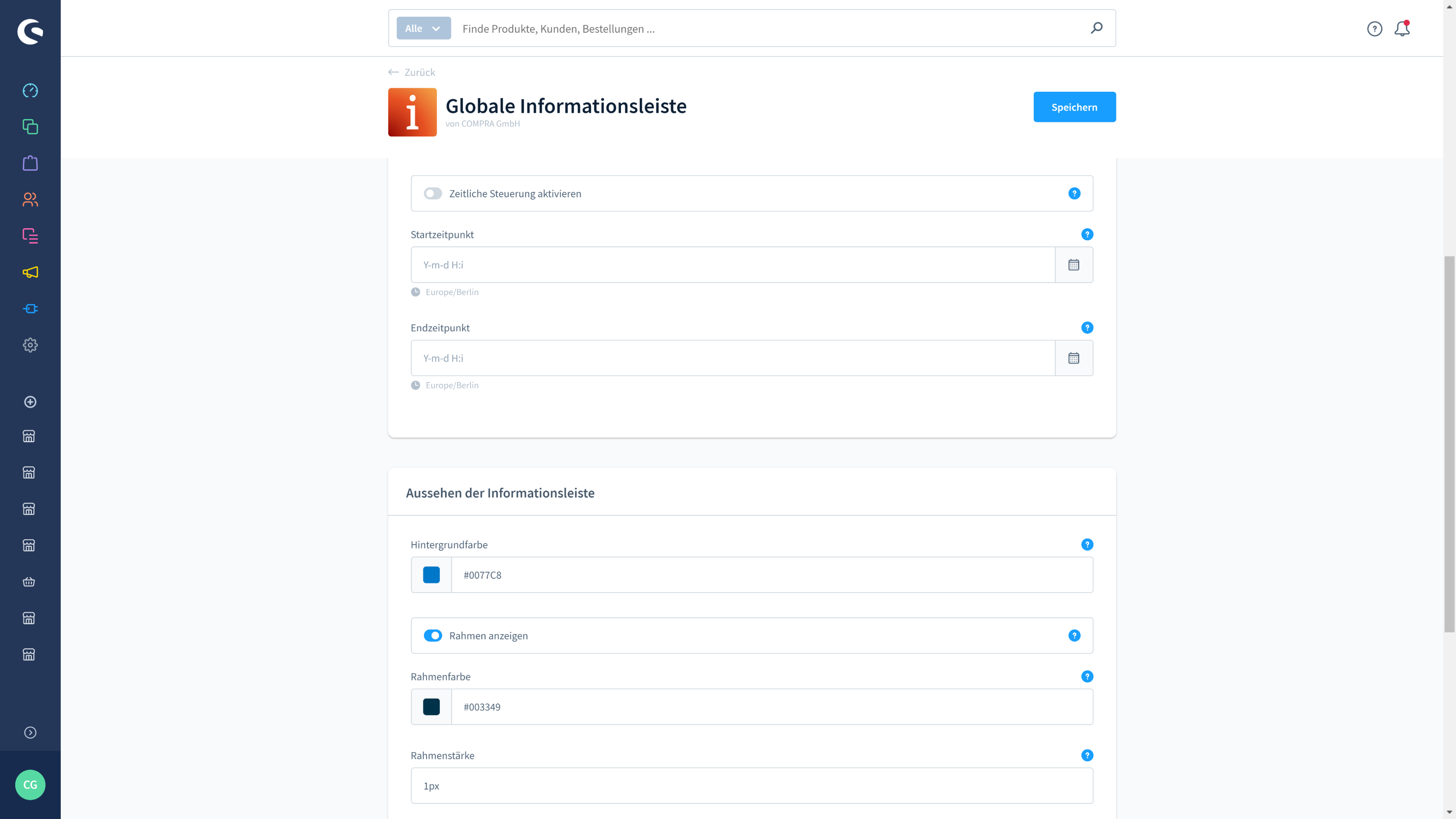Focus the global search field
The width and height of the screenshot is (1456, 819).
click(x=769, y=28)
